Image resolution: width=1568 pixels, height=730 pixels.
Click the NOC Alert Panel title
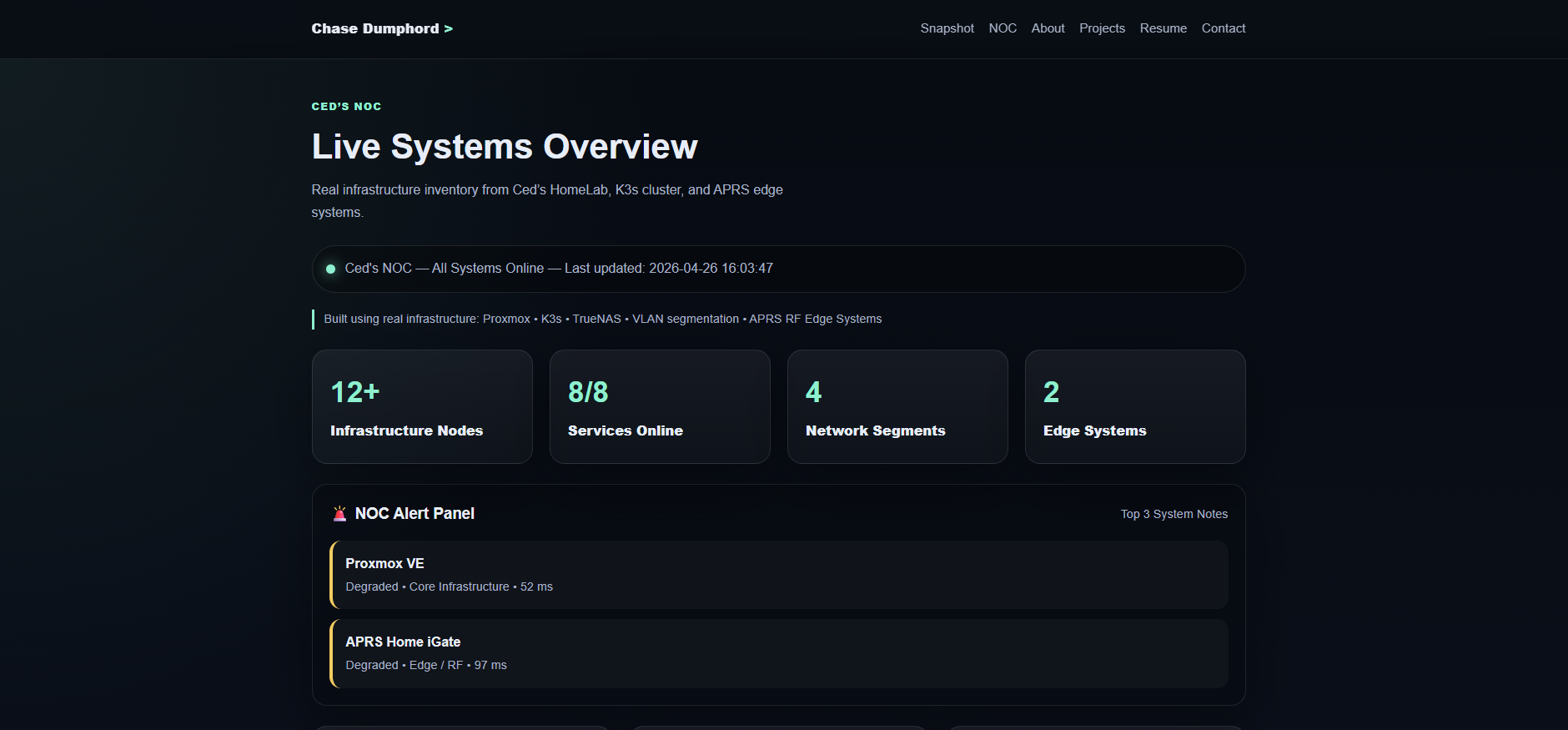[415, 514]
